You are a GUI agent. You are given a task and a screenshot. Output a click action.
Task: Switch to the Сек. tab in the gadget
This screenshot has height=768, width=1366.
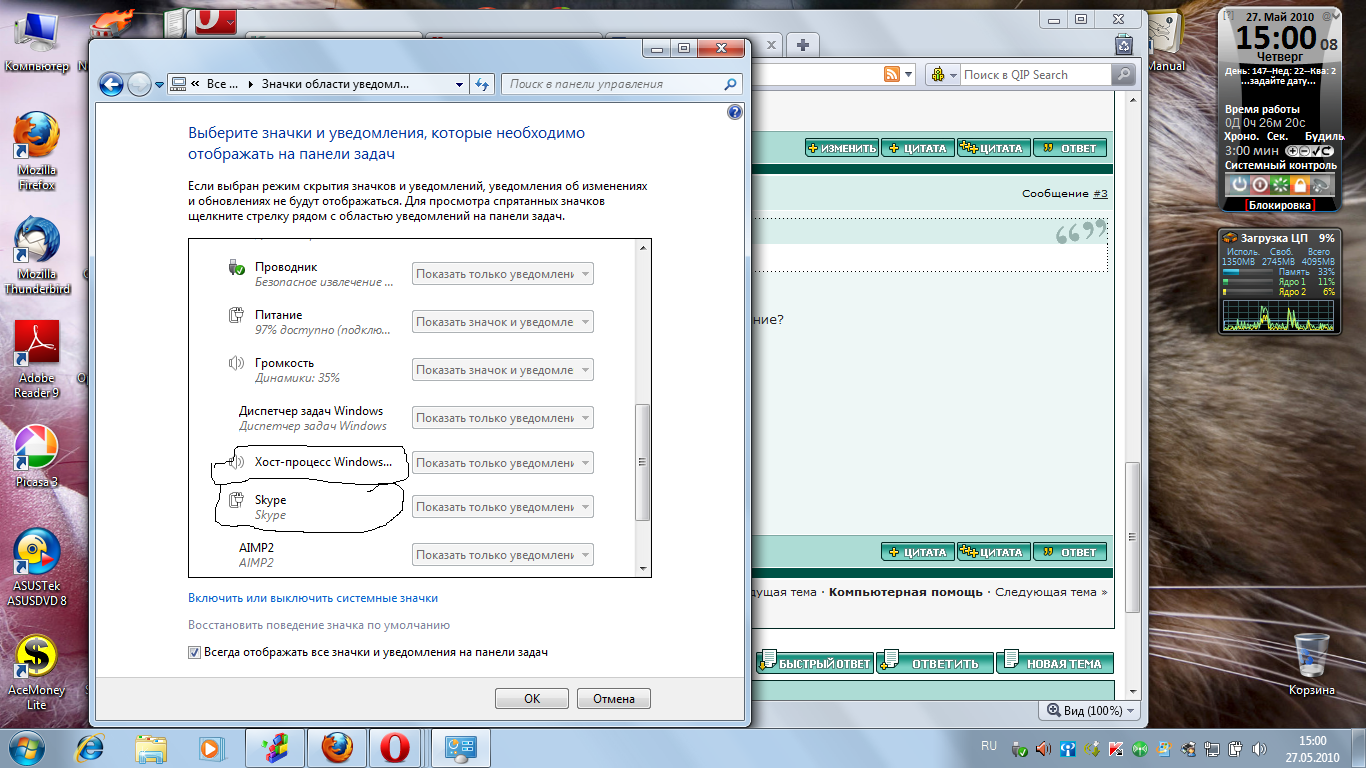(1277, 136)
